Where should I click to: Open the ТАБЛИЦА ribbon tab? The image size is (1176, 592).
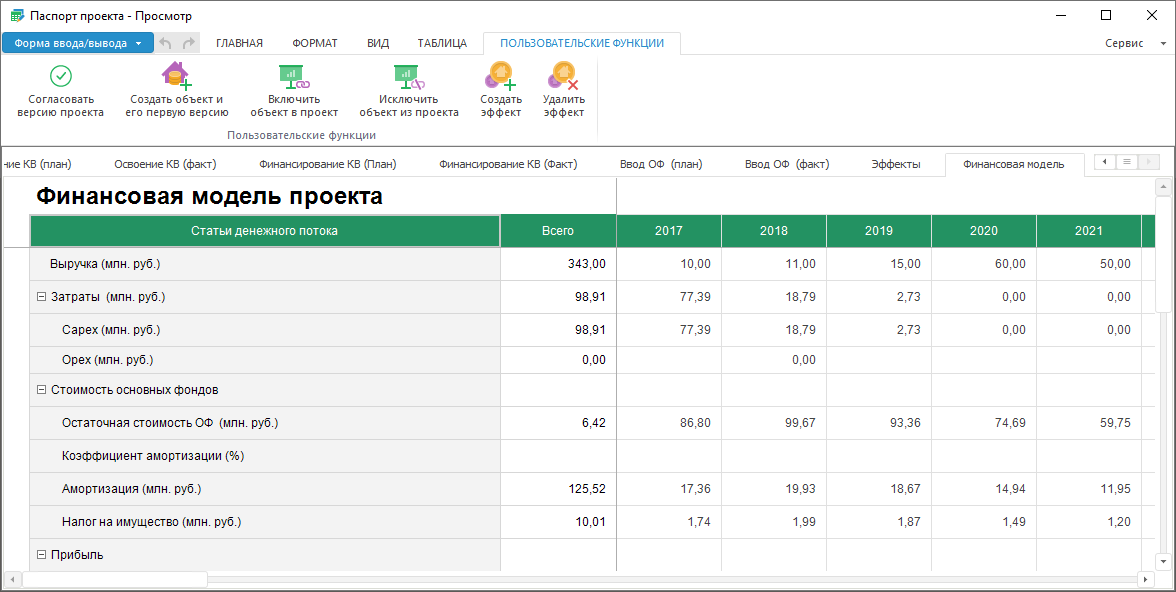tap(442, 43)
